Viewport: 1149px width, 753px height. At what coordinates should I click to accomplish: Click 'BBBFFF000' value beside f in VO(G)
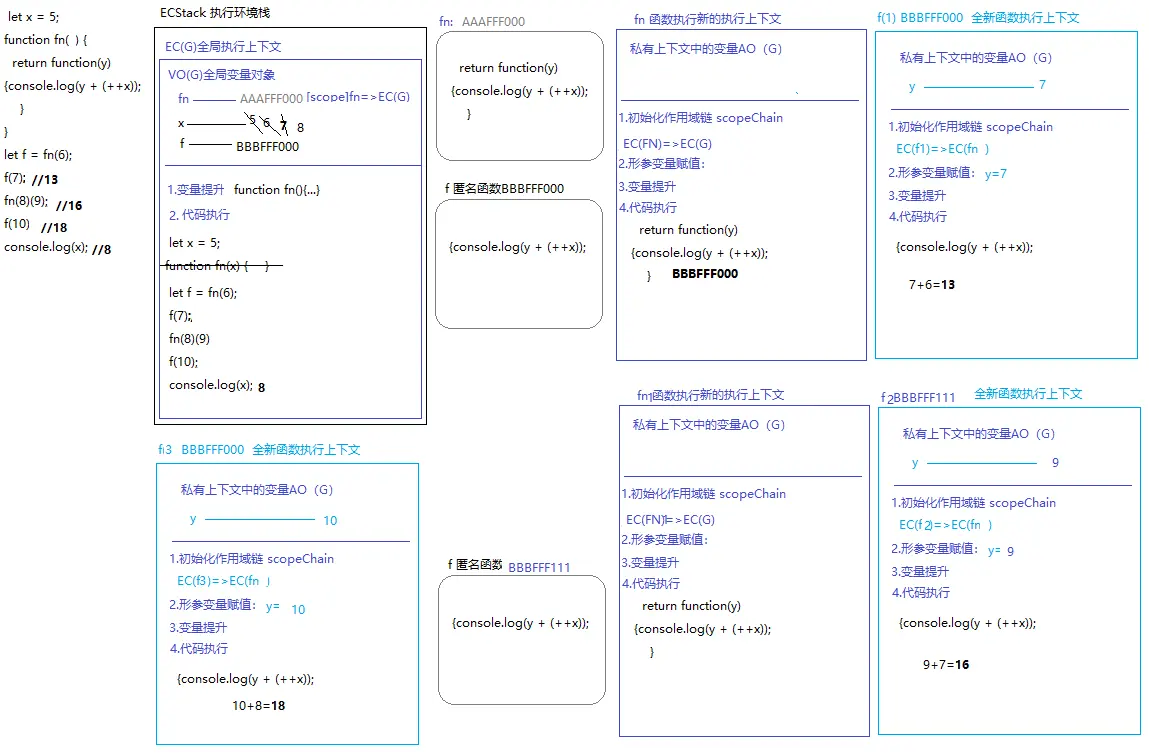tap(267, 146)
